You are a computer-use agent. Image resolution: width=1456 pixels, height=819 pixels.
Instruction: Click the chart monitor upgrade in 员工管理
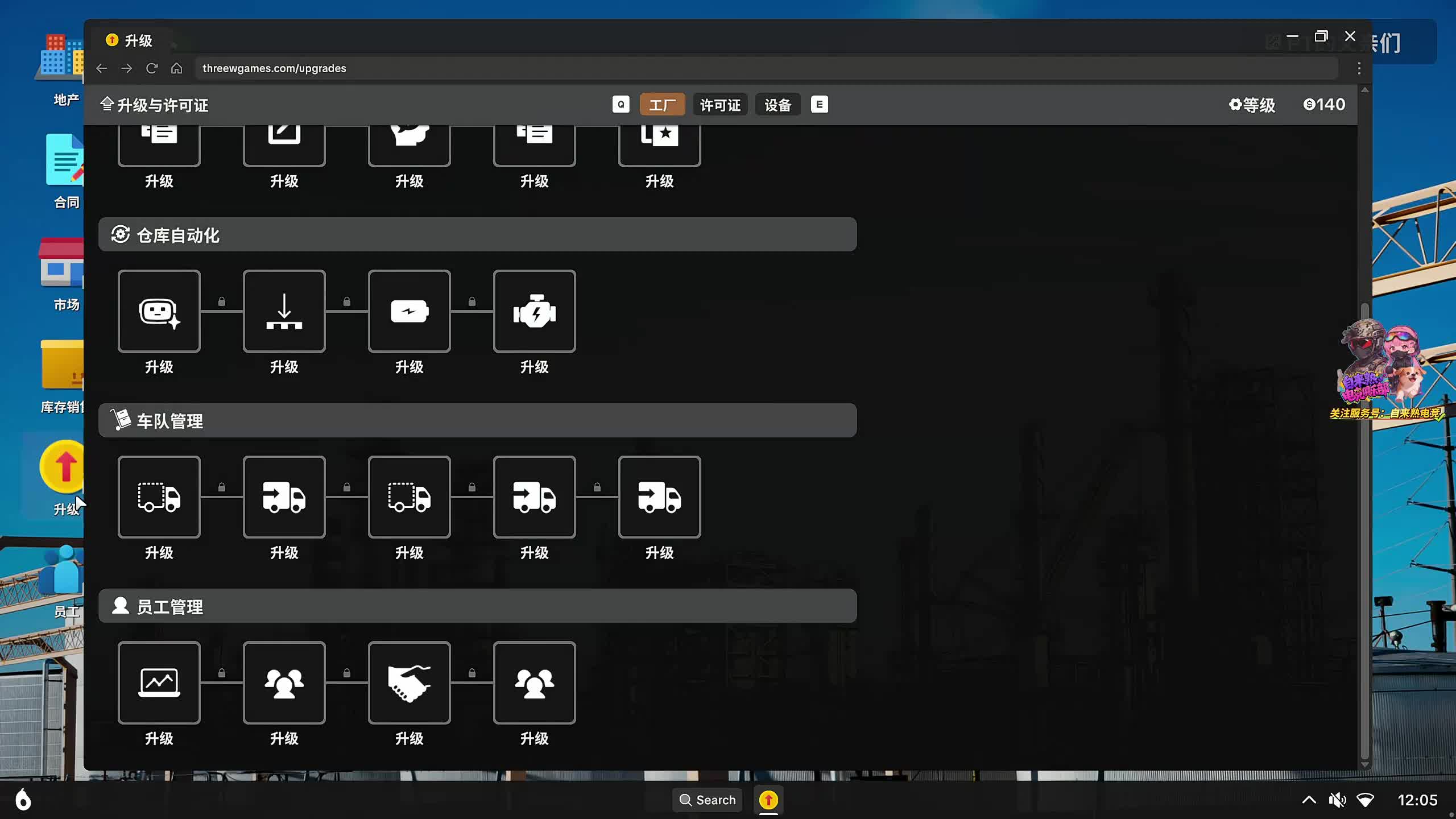click(x=159, y=682)
